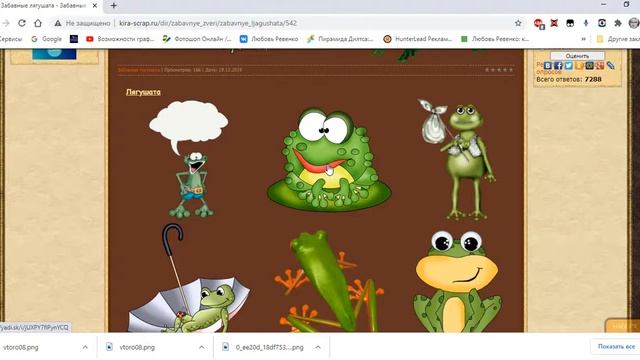Open the dark eye-shaped extension icon
This screenshot has height=360, width=640.
(602, 23)
